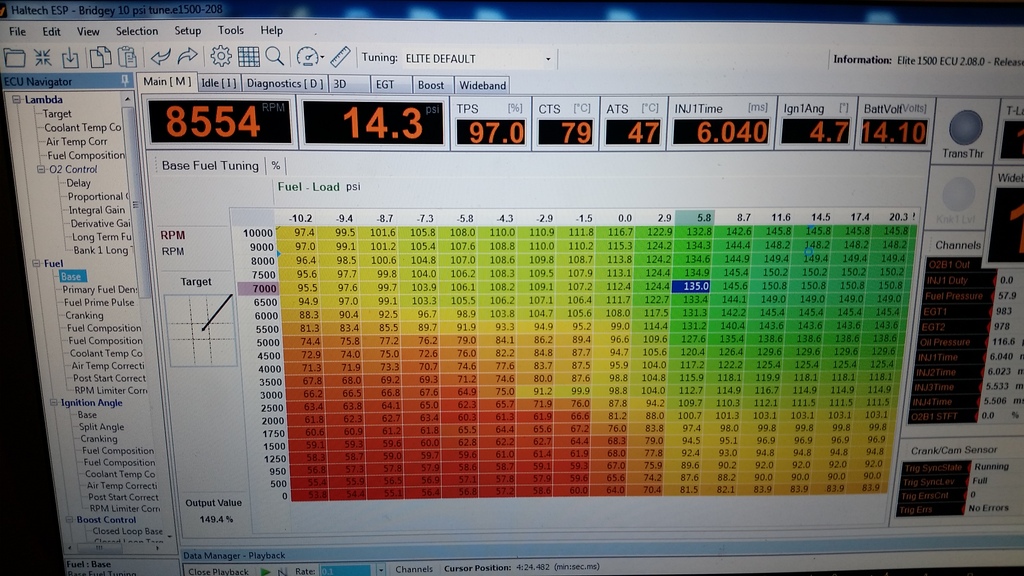Switch to the 3D tab
This screenshot has width=1024, height=576.
pos(349,84)
